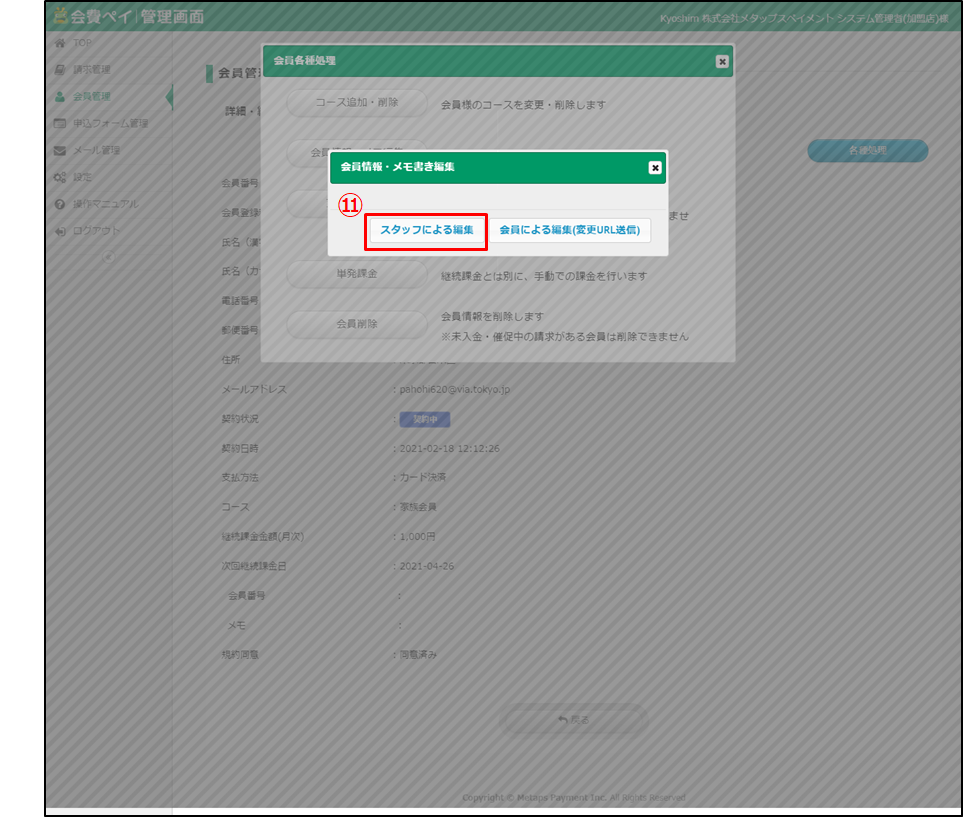Collapse the sidebar with the double-chevron
Screen dimensions: 963x817
click(109, 256)
